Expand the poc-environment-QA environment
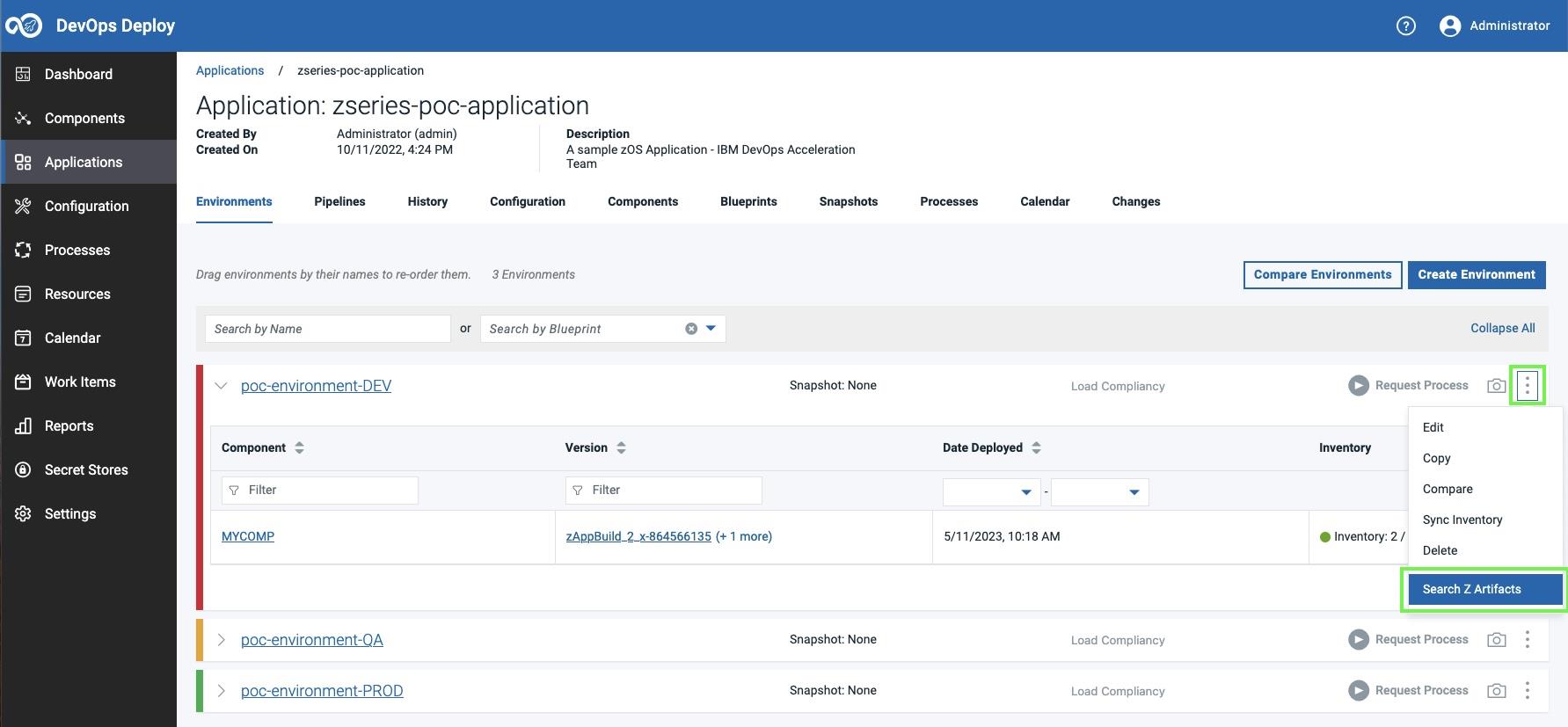 coord(222,640)
